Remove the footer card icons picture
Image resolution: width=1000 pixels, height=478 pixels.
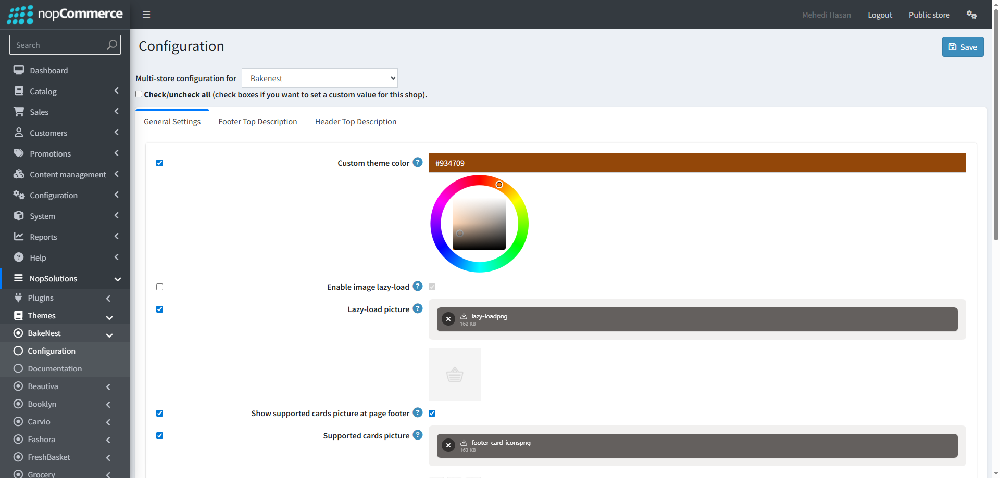tap(448, 445)
